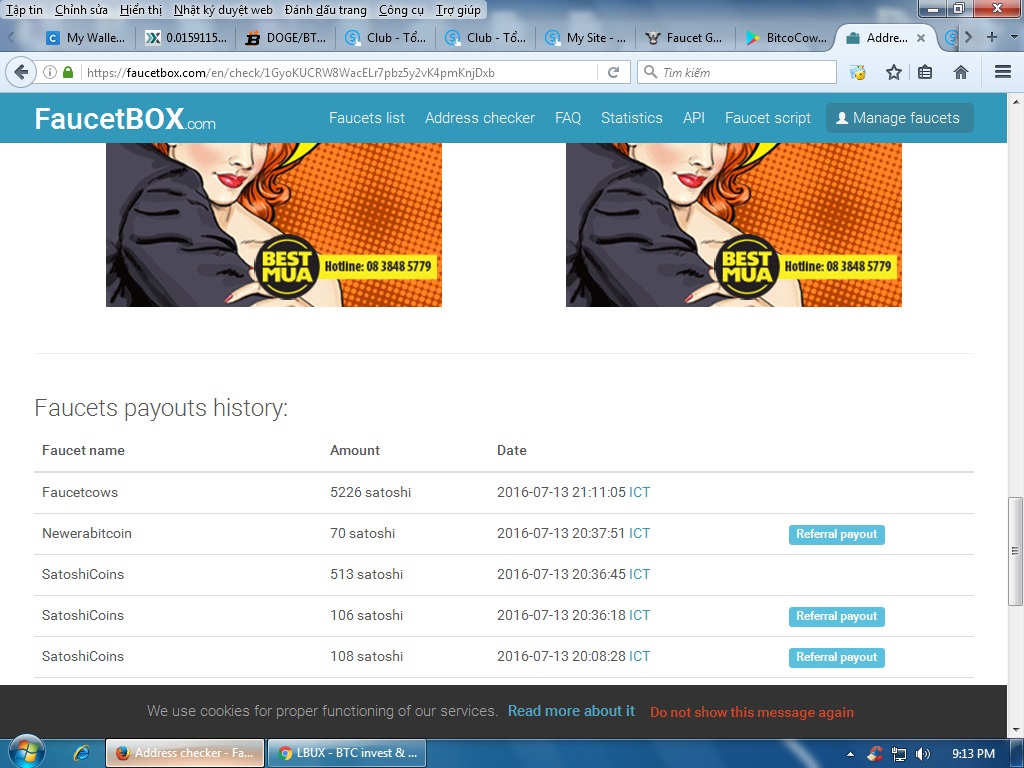Select the 5226 satoshi amount
Screen dimensions: 1024x768
370,492
